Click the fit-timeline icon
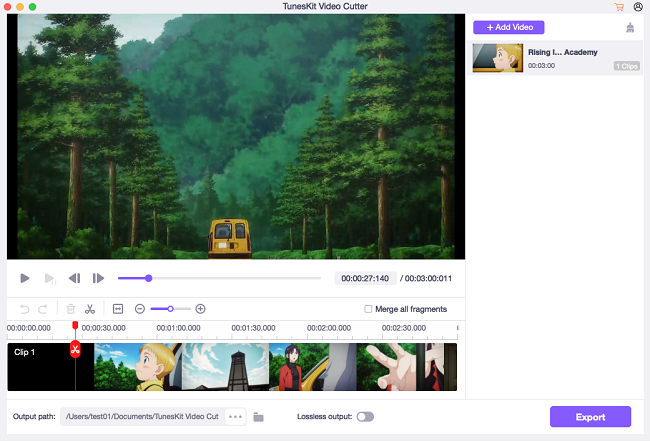This screenshot has height=441, width=650. 118,309
